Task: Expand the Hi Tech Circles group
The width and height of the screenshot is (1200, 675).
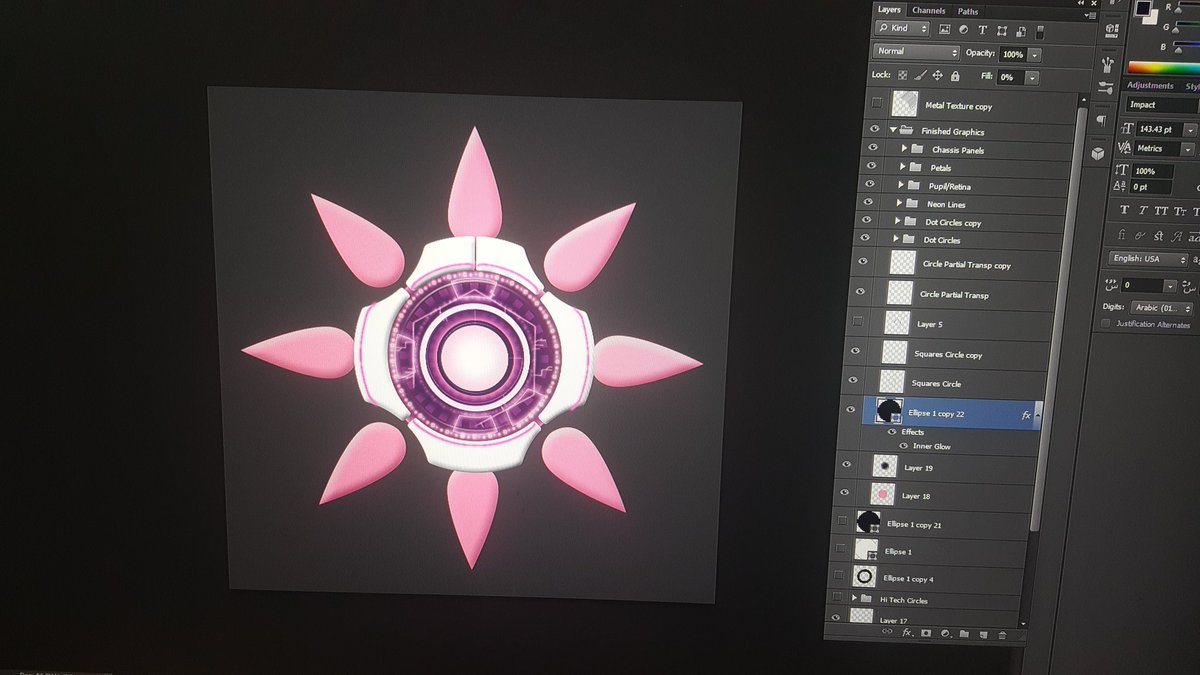Action: tap(854, 598)
